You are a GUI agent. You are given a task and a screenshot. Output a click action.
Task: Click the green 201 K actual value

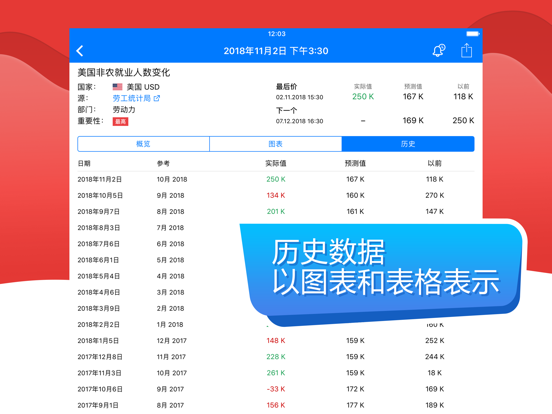tap(276, 212)
